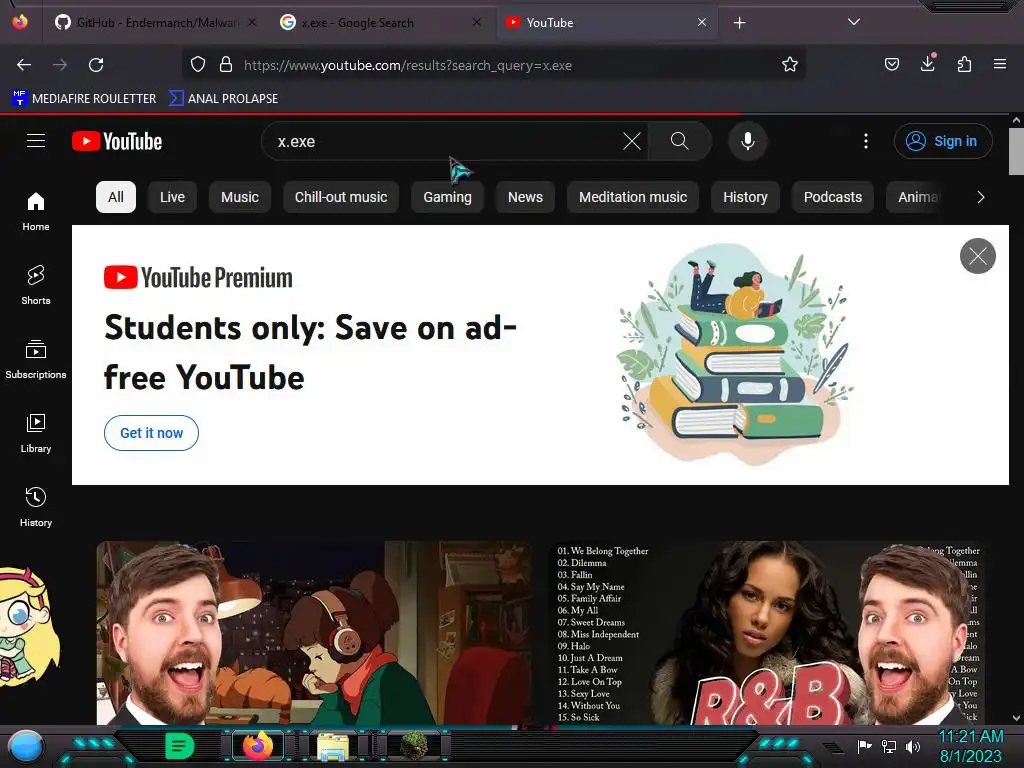Select the Meditation music chip
Screen dimensions: 1024x768
(x=633, y=197)
